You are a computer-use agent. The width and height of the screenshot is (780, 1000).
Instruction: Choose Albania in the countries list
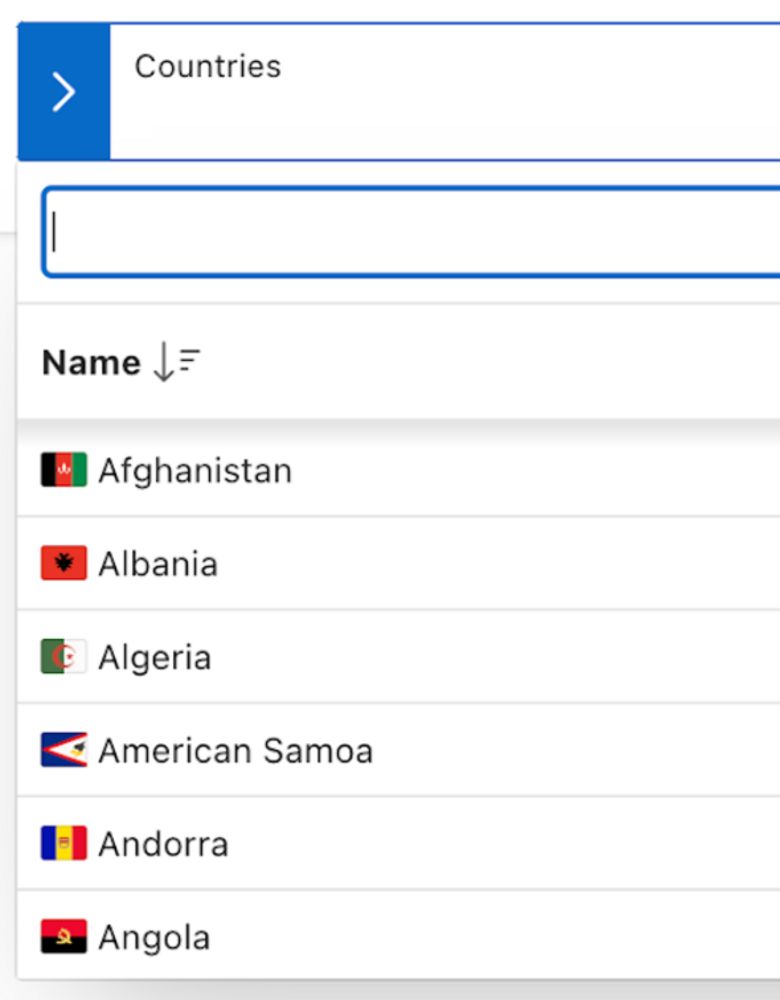coord(399,563)
